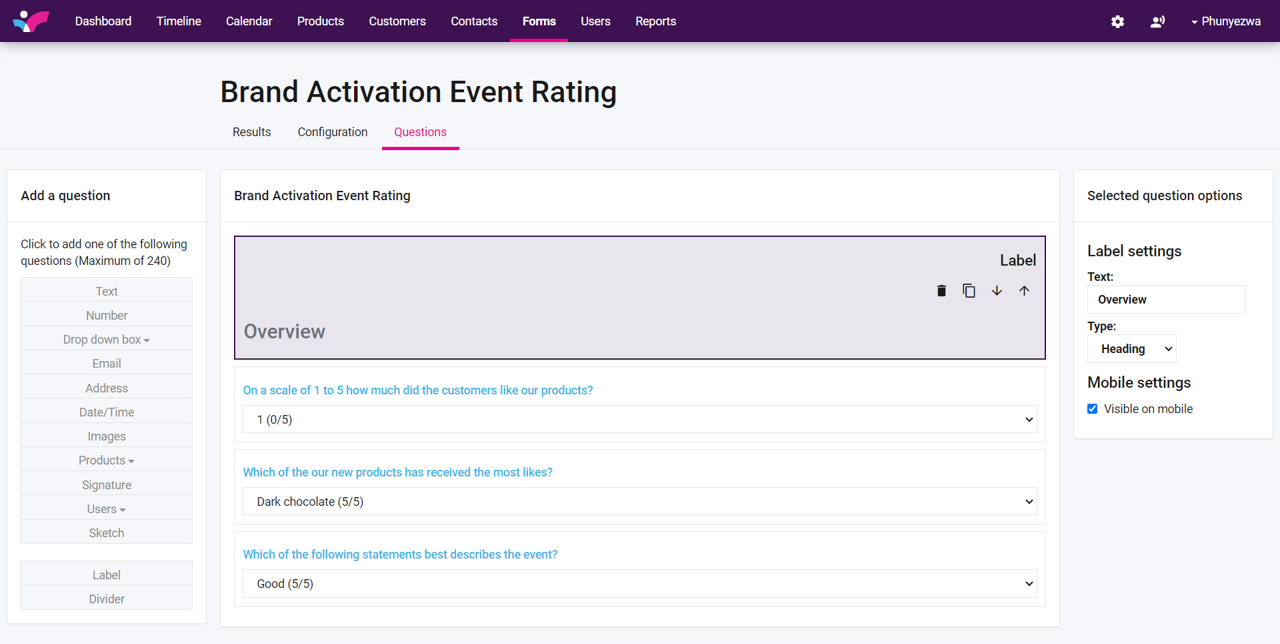Image resolution: width=1280 pixels, height=644 pixels.
Task: Click the label Text field containing Overview
Action: point(1165,299)
